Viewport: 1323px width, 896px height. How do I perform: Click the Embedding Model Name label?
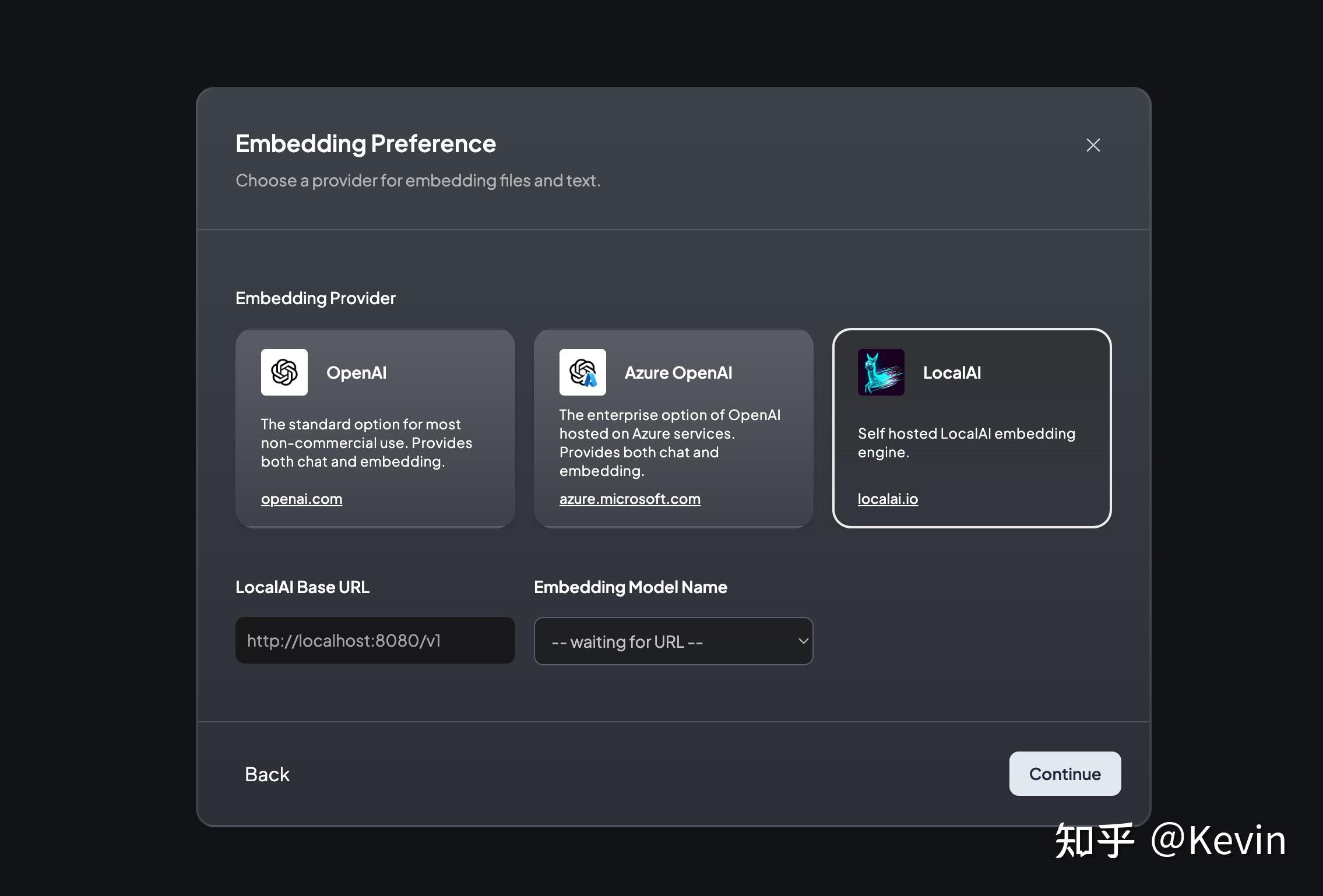point(630,587)
